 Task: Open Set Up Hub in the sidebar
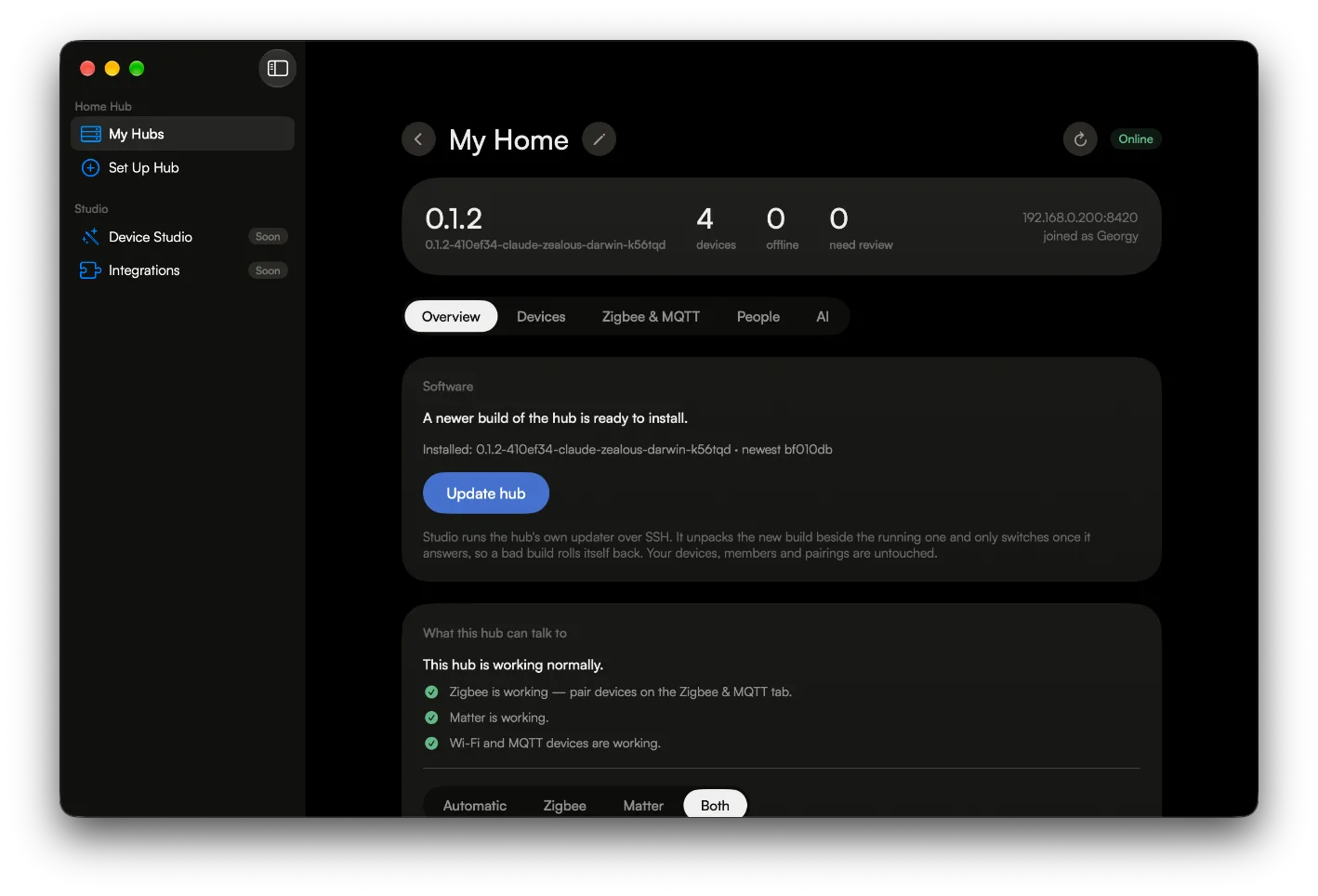tap(182, 167)
